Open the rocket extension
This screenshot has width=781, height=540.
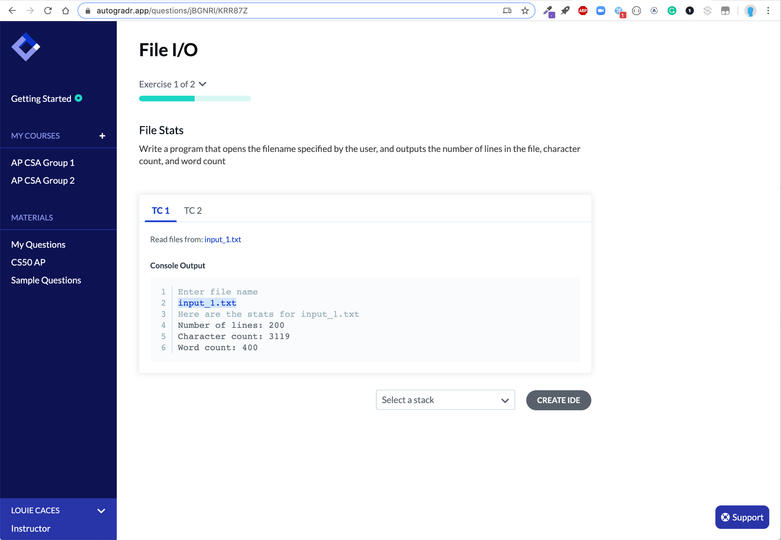click(565, 10)
